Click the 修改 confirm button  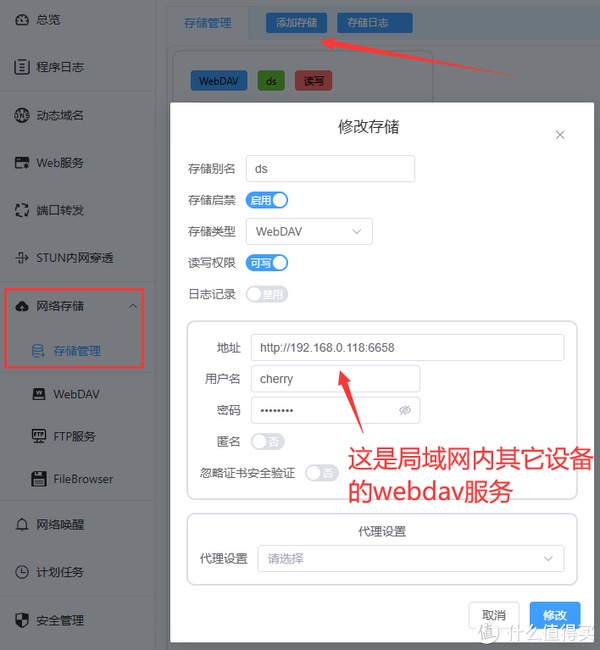pos(555,615)
